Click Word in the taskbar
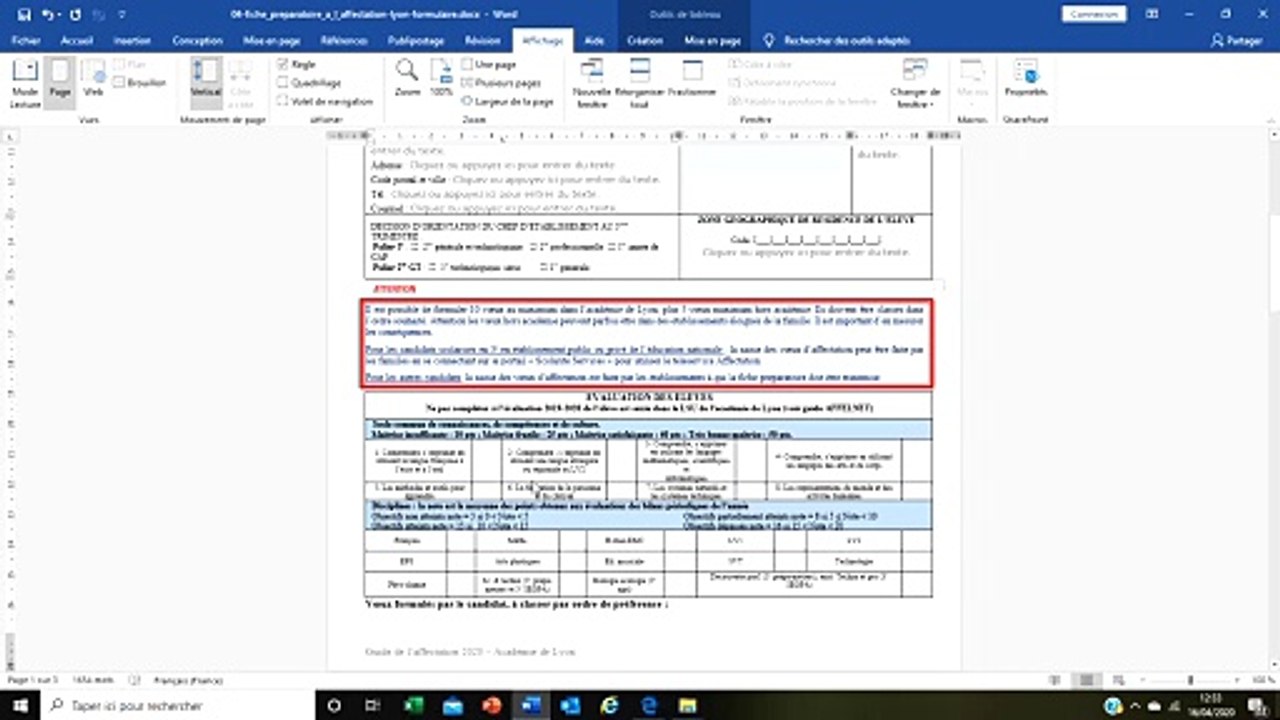Screen dimensions: 1280x720 pos(530,705)
